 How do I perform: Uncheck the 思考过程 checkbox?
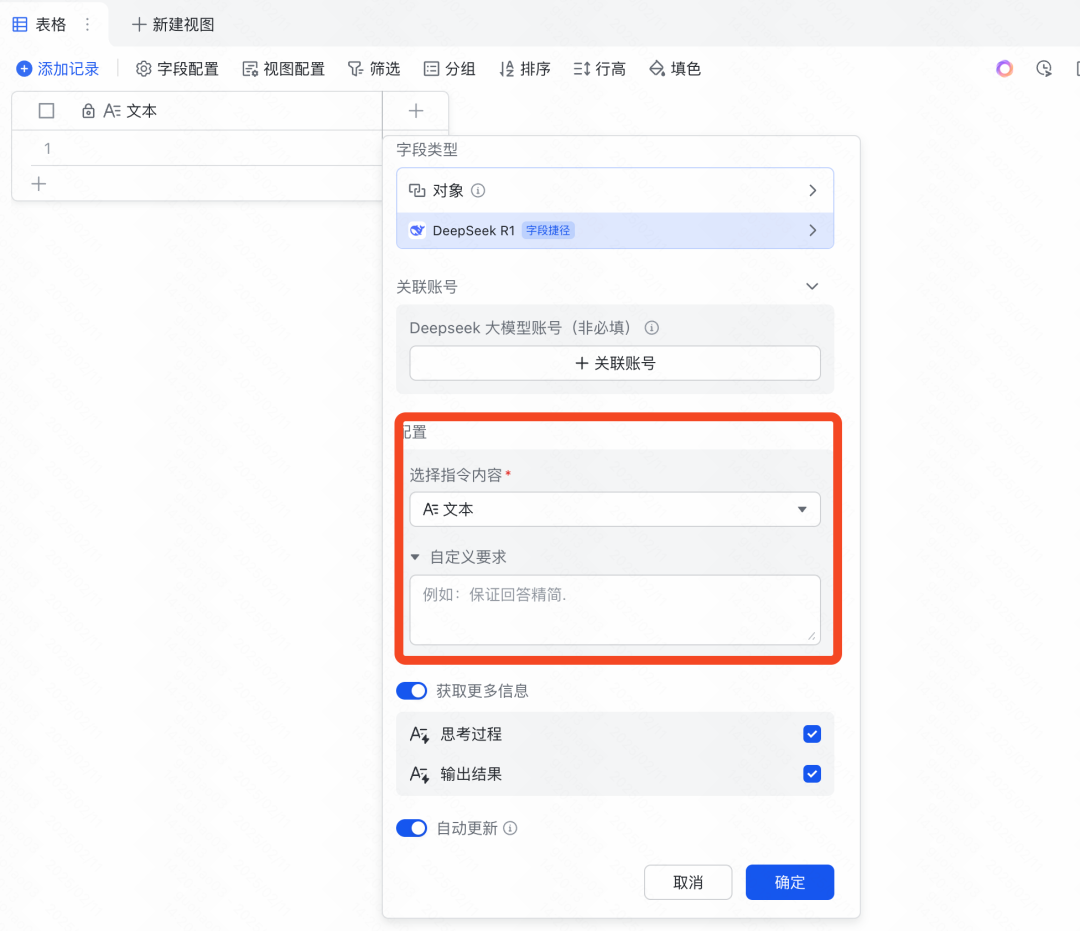tap(812, 734)
